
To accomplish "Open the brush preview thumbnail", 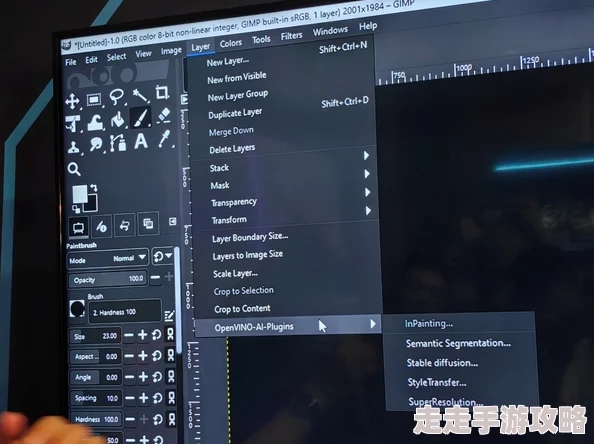I will (77, 309).
